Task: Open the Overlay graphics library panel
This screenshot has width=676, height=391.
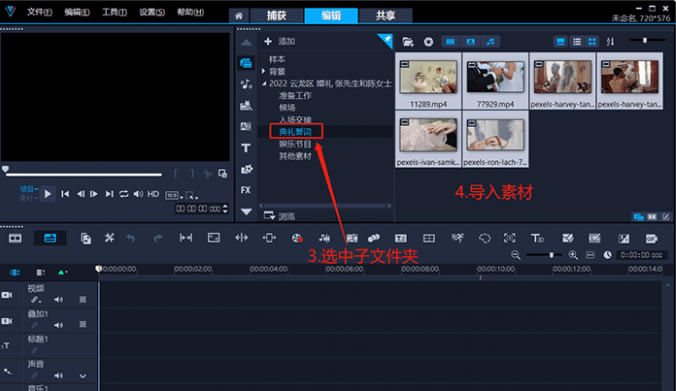Action: 246,169
